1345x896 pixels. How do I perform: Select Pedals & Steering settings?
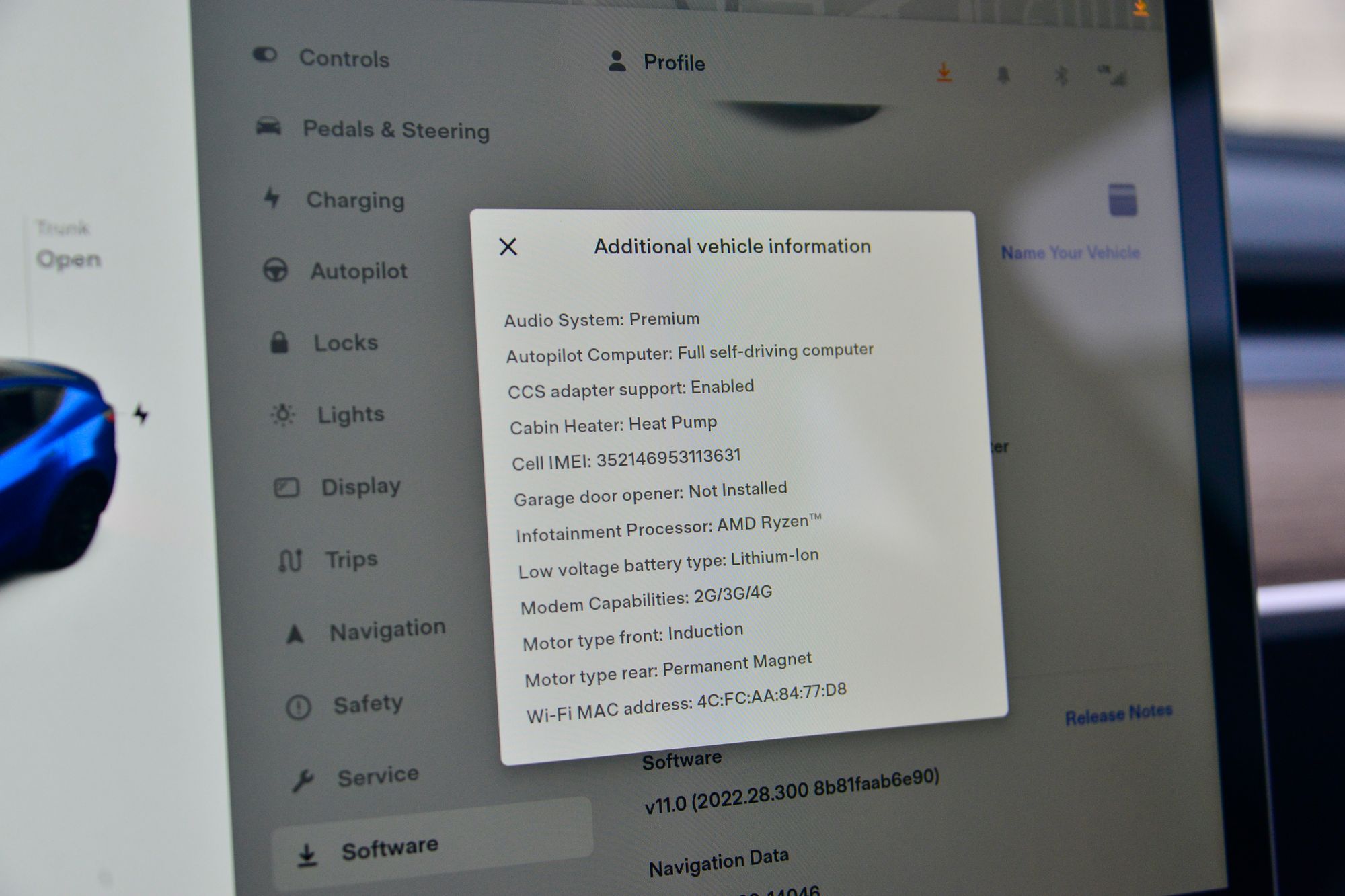pyautogui.click(x=395, y=130)
